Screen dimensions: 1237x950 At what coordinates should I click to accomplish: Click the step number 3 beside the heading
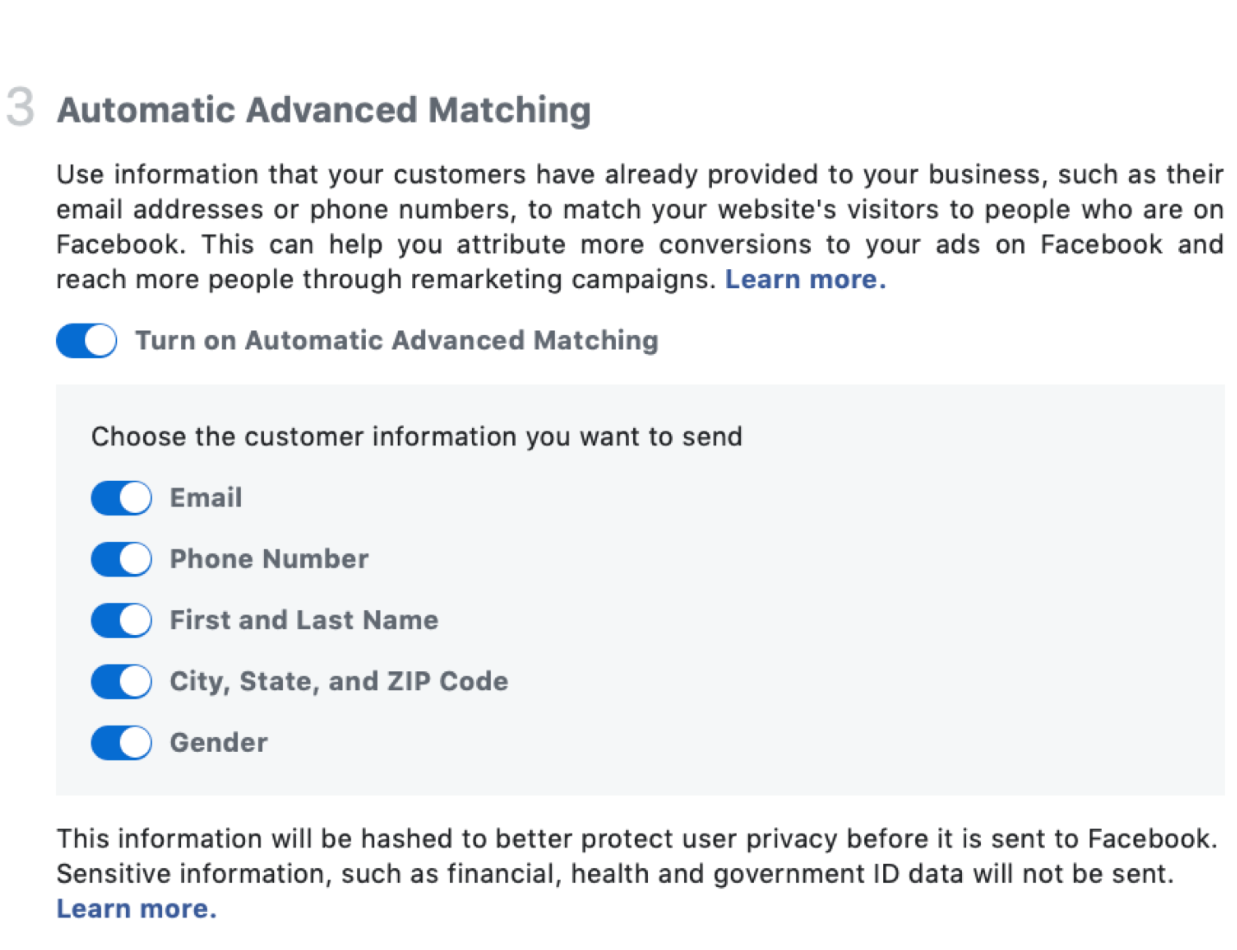pos(20,108)
